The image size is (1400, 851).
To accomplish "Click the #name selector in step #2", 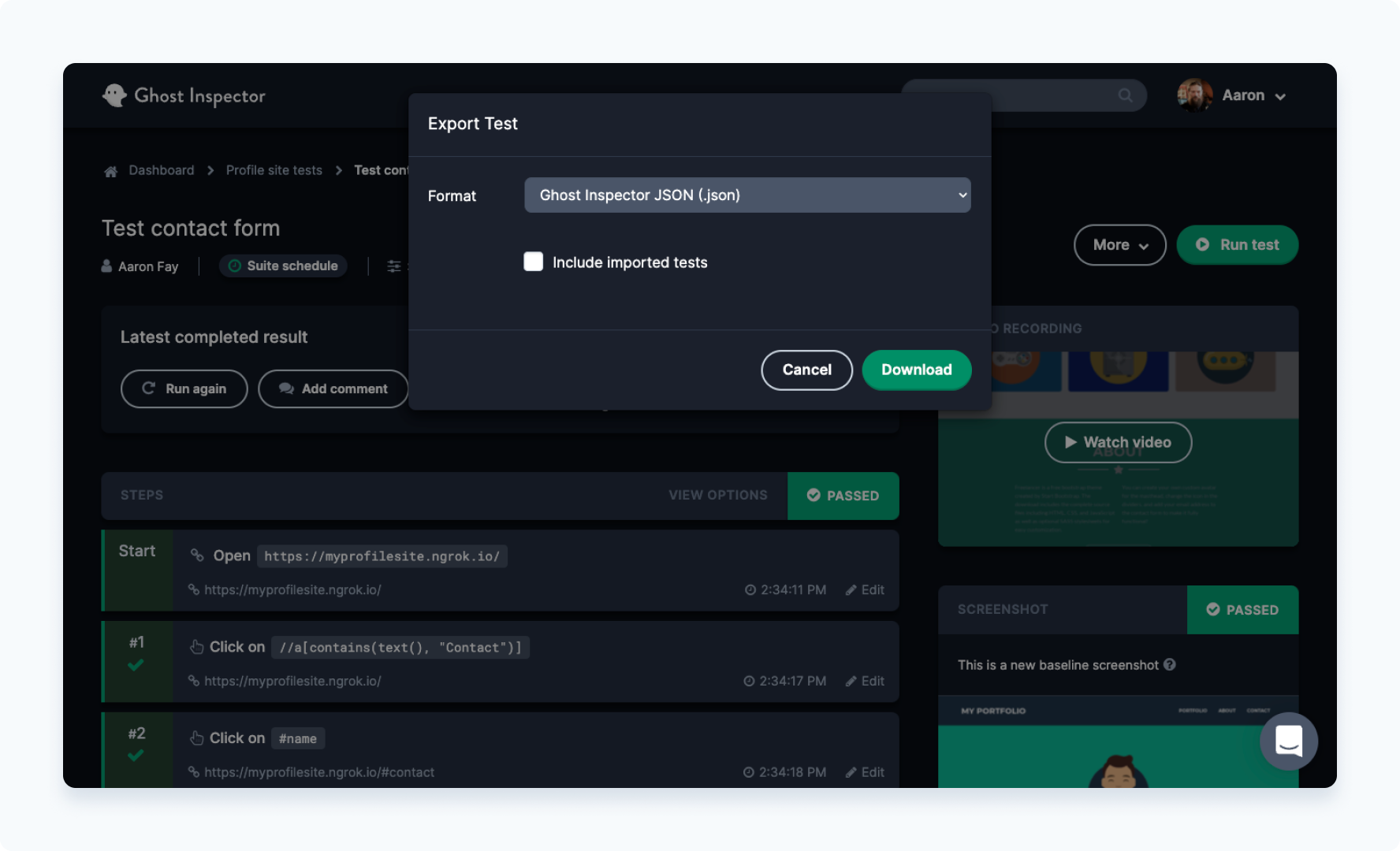I will [x=298, y=738].
